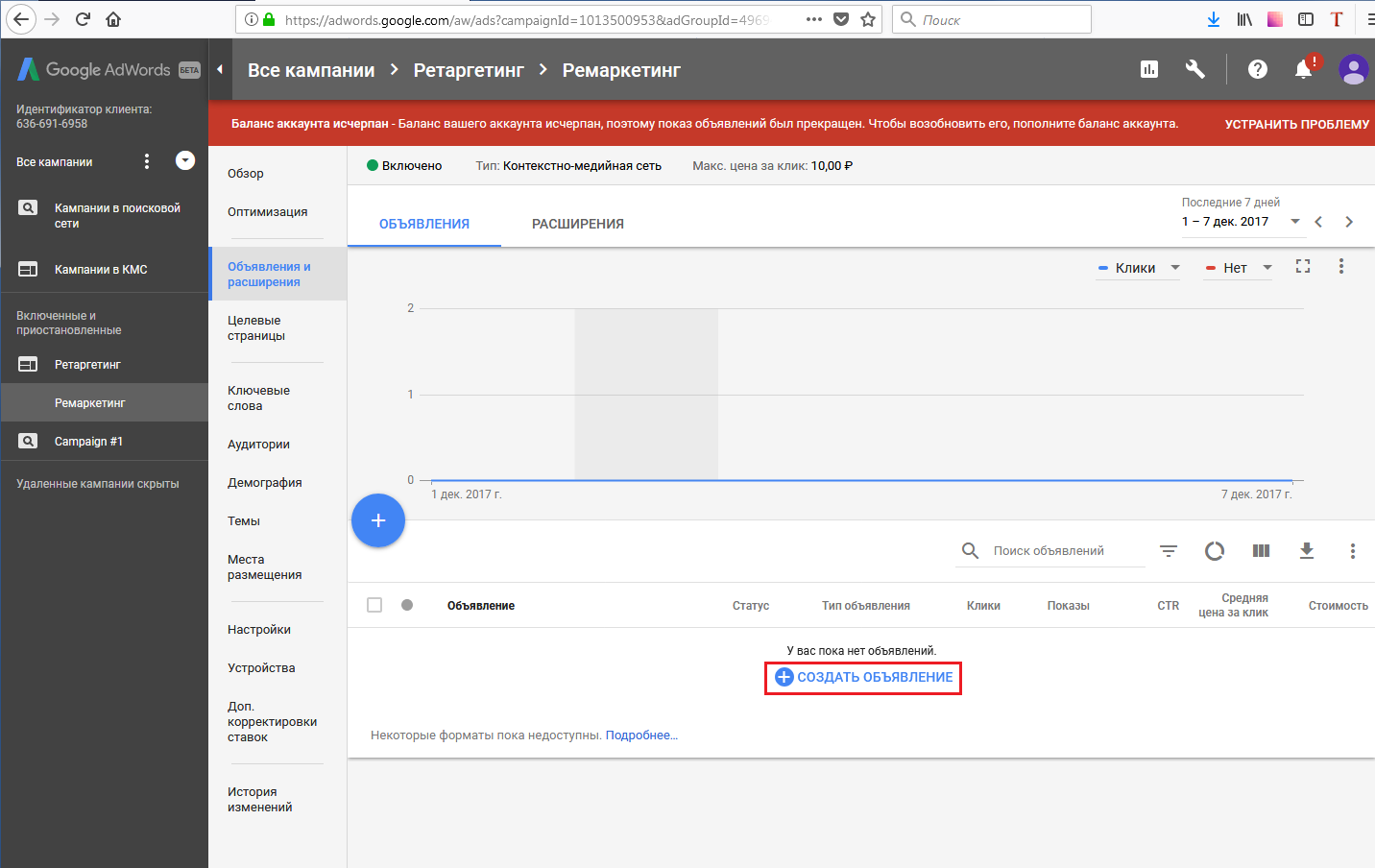1375x868 pixels.
Task: Open the account avatar menu
Action: pos(1354,69)
